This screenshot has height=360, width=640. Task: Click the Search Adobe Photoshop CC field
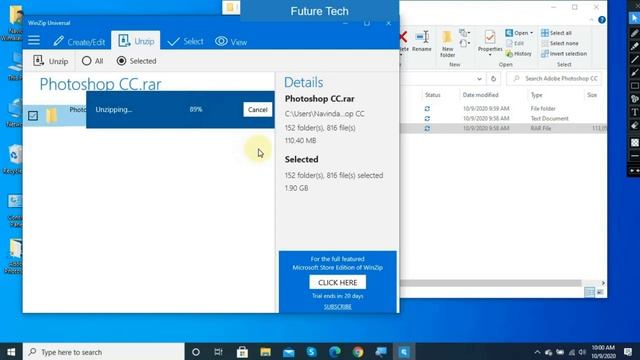pos(554,78)
